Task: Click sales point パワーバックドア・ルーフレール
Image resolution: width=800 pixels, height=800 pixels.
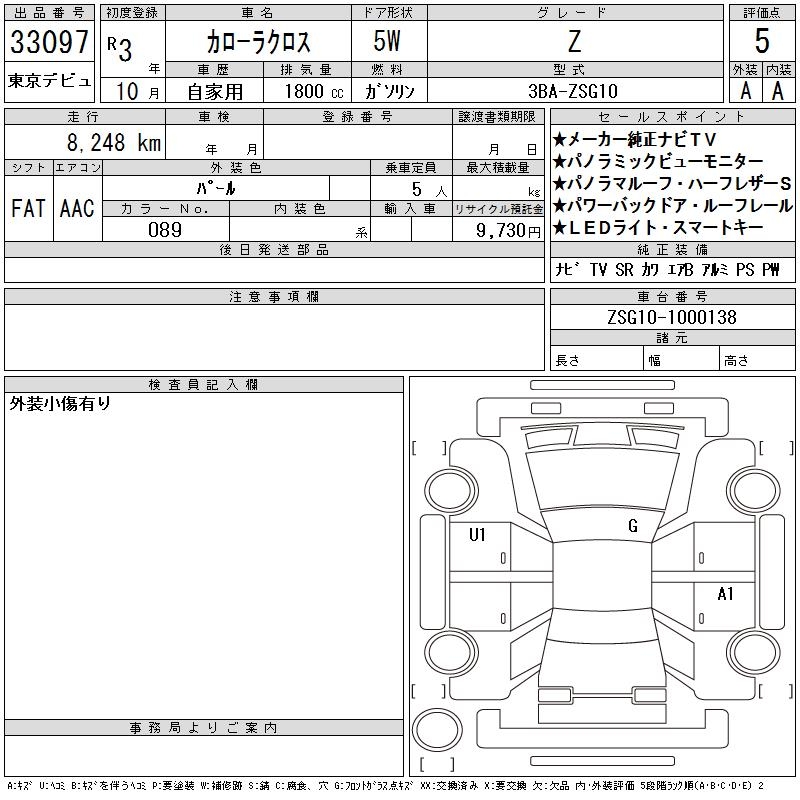Action: (672, 205)
